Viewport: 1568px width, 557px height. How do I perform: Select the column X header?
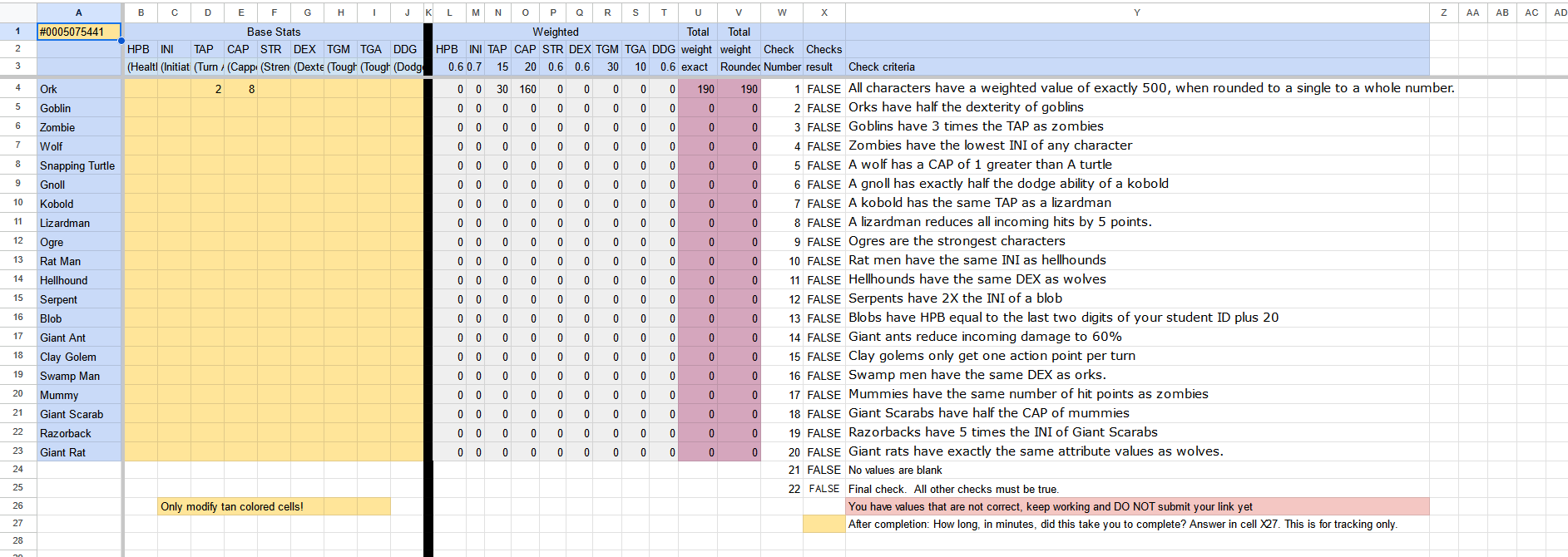pos(824,12)
